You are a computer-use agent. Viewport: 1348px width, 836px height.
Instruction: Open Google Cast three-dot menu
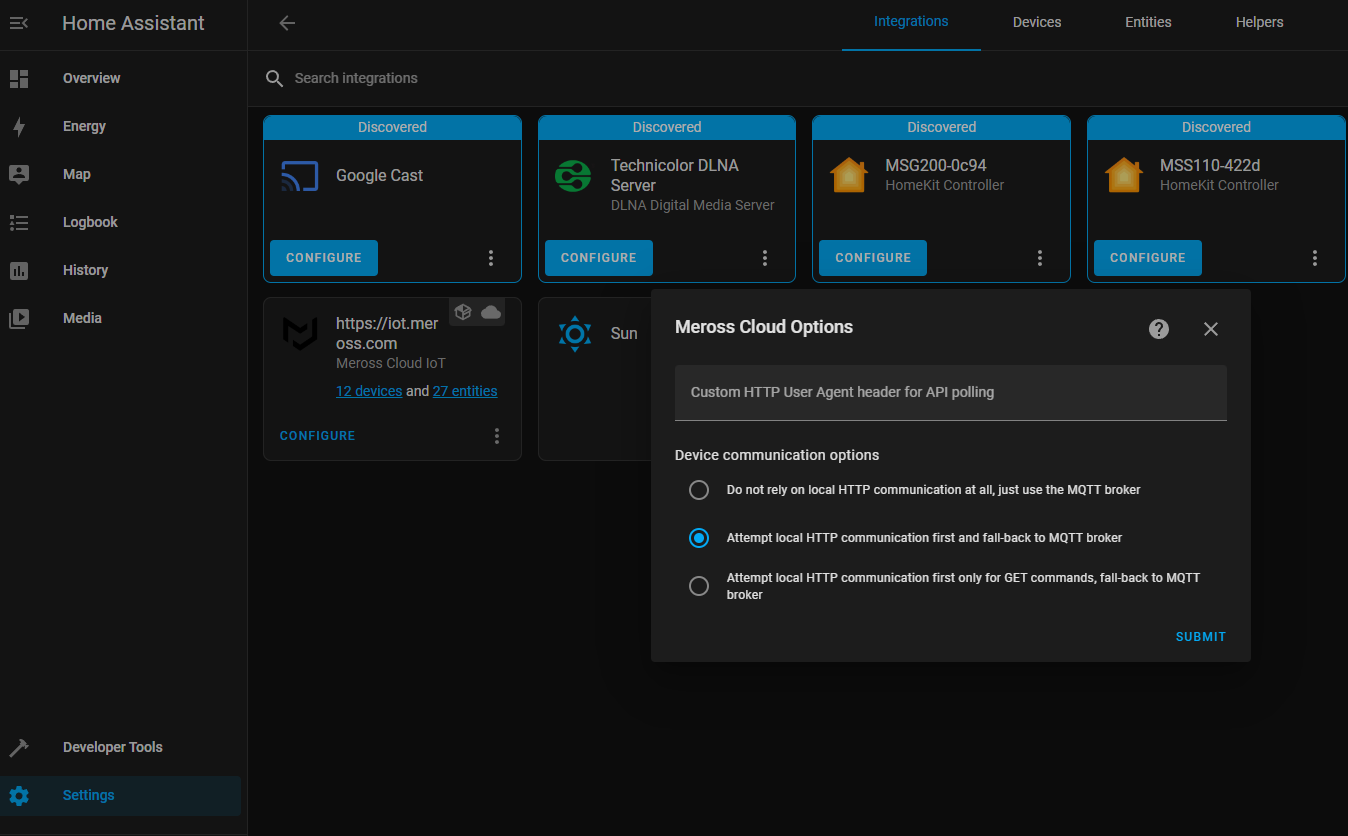[491, 258]
